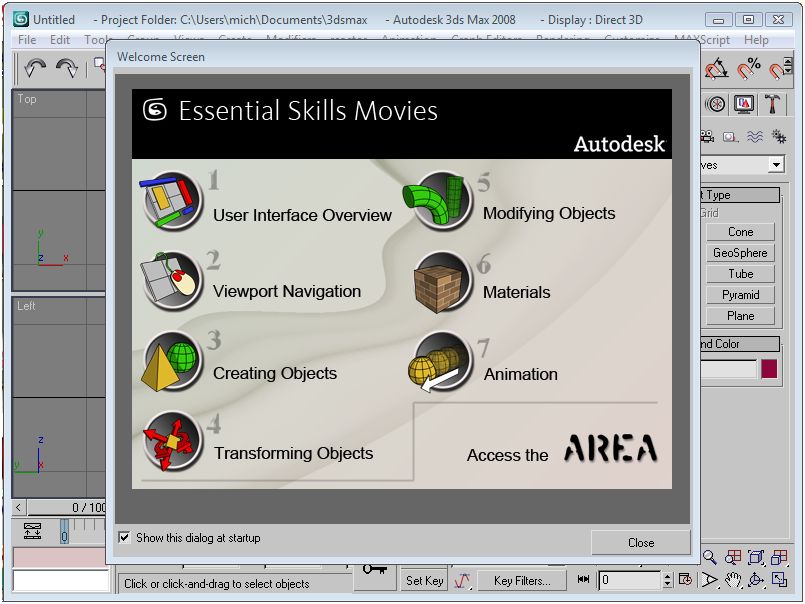Close the Welcome Screen dialog
The height and width of the screenshot is (604, 805).
point(641,542)
